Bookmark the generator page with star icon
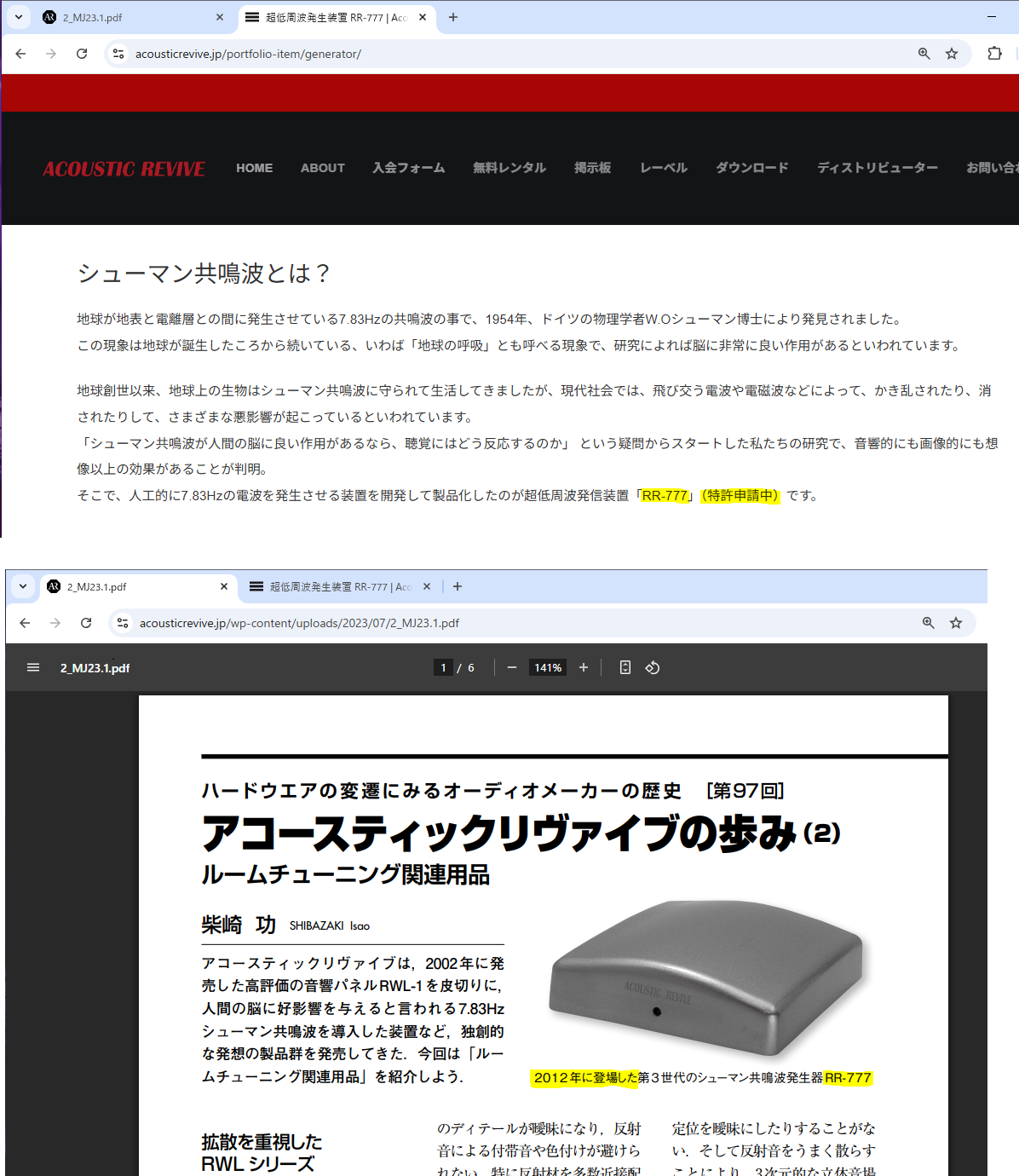This screenshot has width=1019, height=1176. point(952,54)
